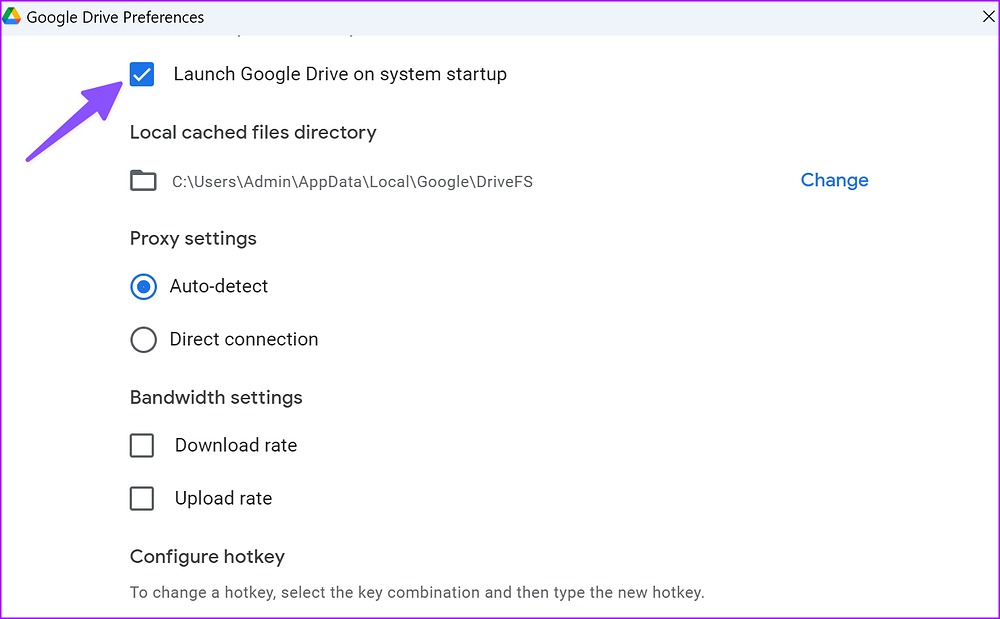Select the local cached files directory path
This screenshot has height=619, width=1000.
pyautogui.click(x=352, y=181)
